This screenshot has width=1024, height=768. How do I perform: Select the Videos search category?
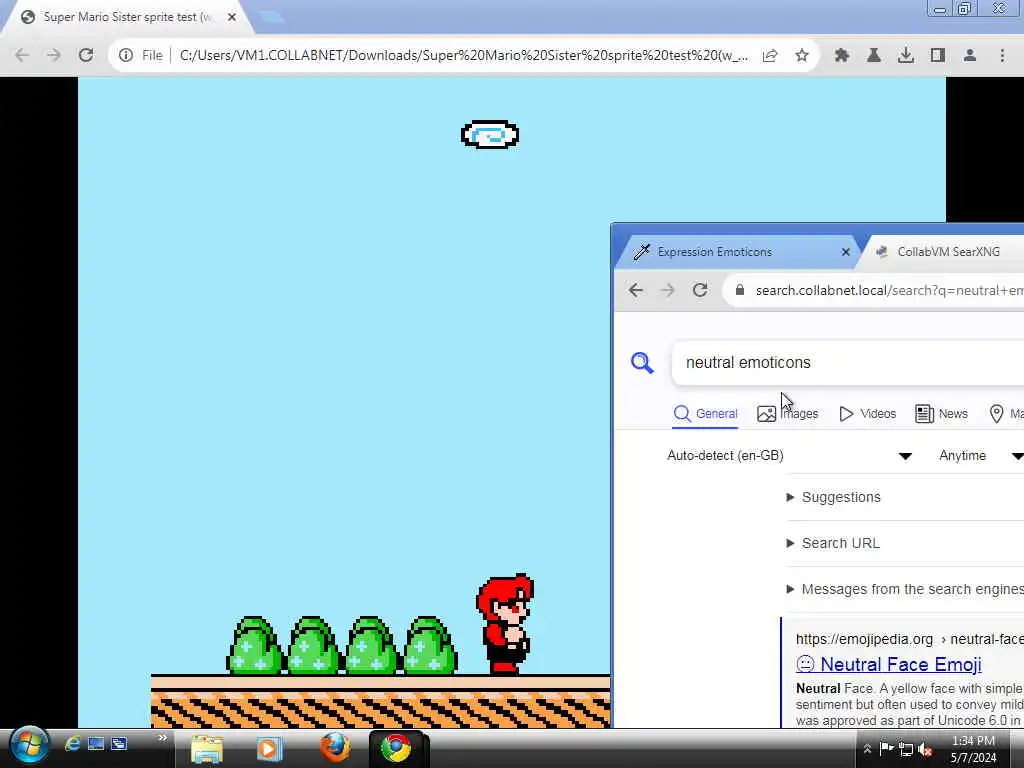click(x=867, y=414)
